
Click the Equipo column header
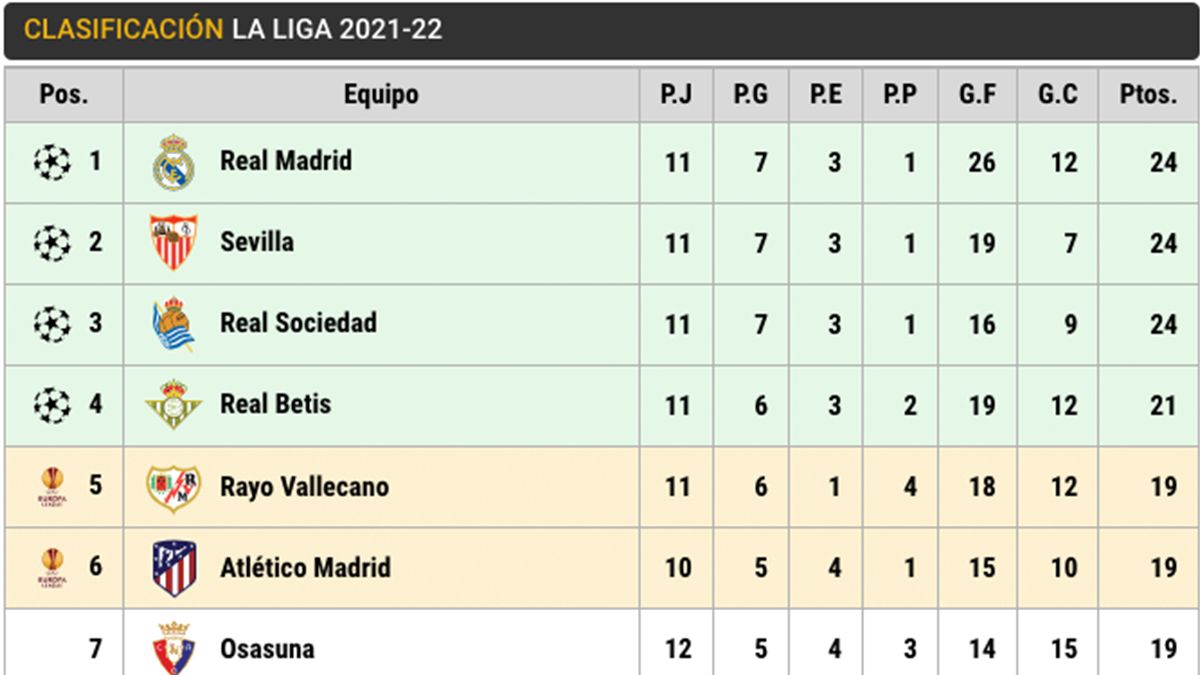pyautogui.click(x=381, y=95)
